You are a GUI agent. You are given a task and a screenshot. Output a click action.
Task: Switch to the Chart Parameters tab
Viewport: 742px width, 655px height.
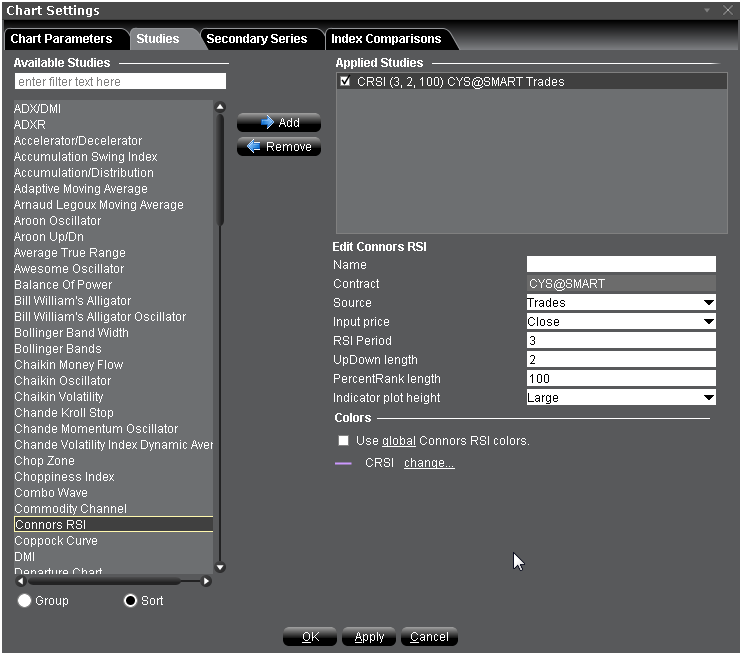click(x=62, y=39)
